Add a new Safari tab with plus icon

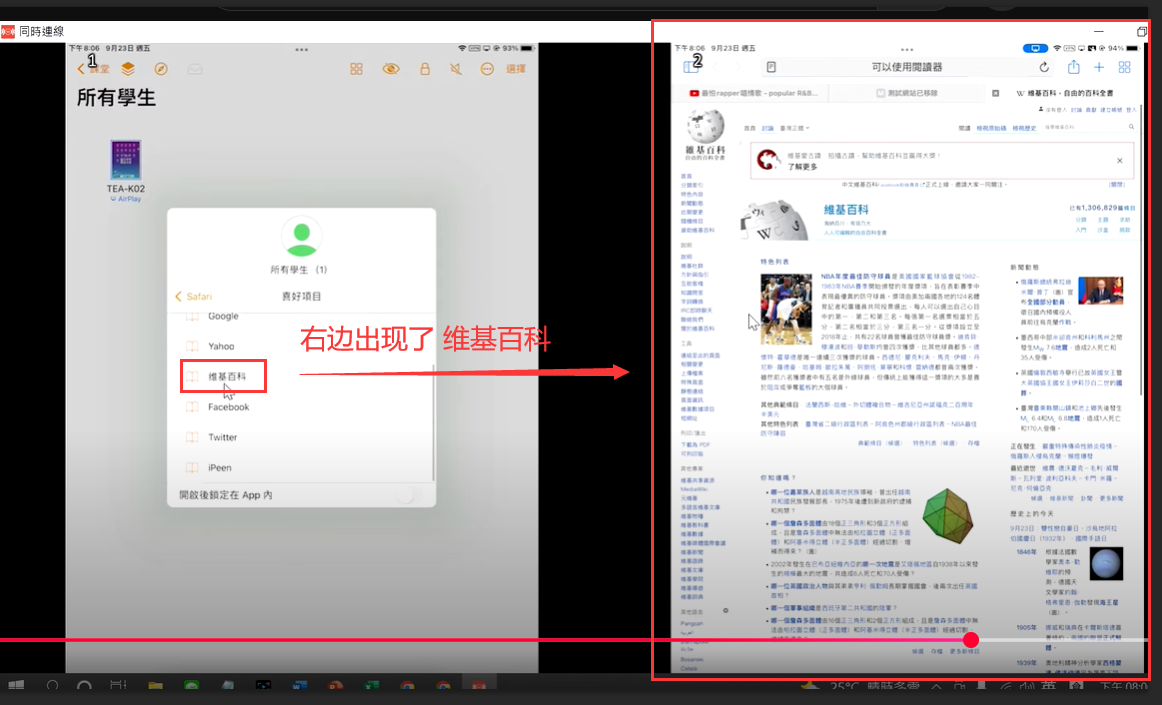coord(1098,67)
